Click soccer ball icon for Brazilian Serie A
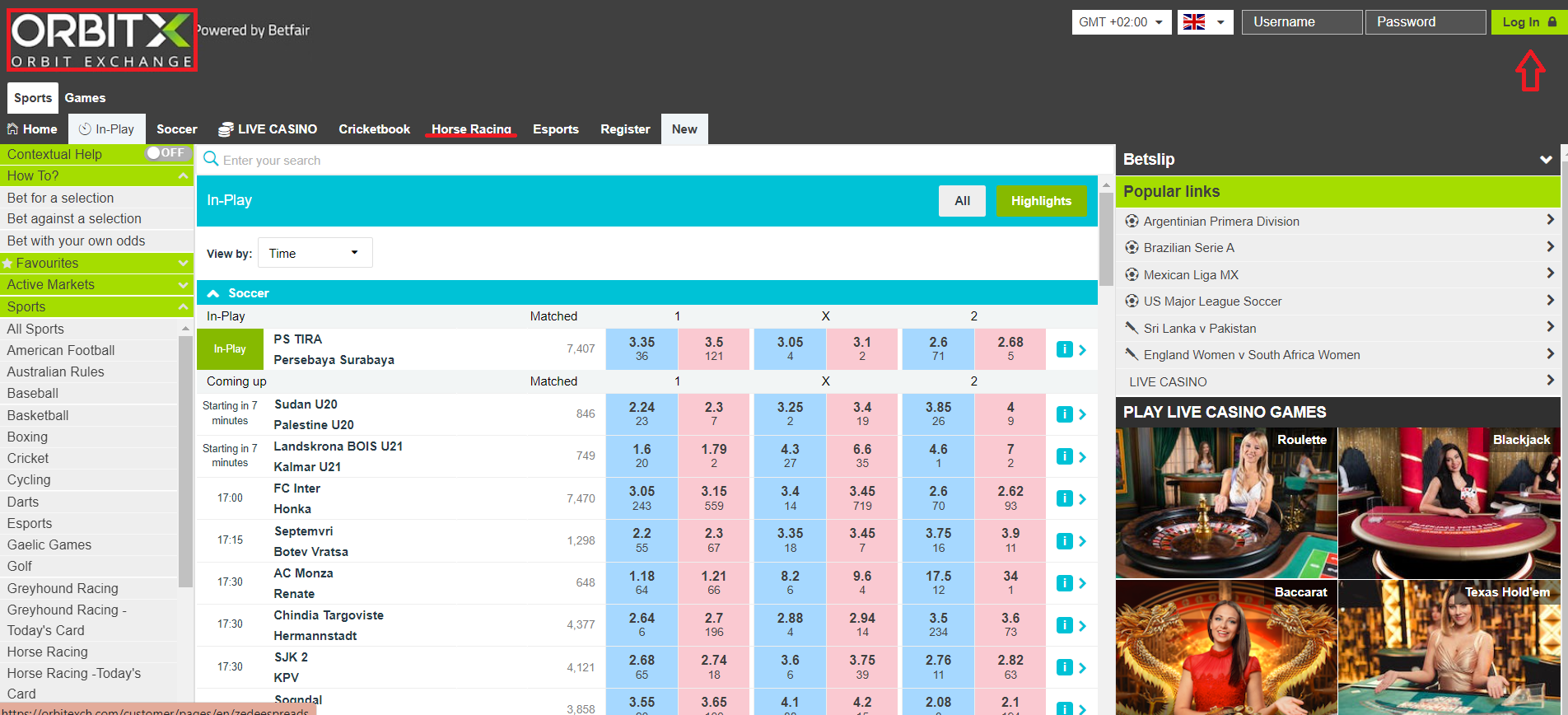Viewport: 1568px width, 715px height. pos(1132,247)
